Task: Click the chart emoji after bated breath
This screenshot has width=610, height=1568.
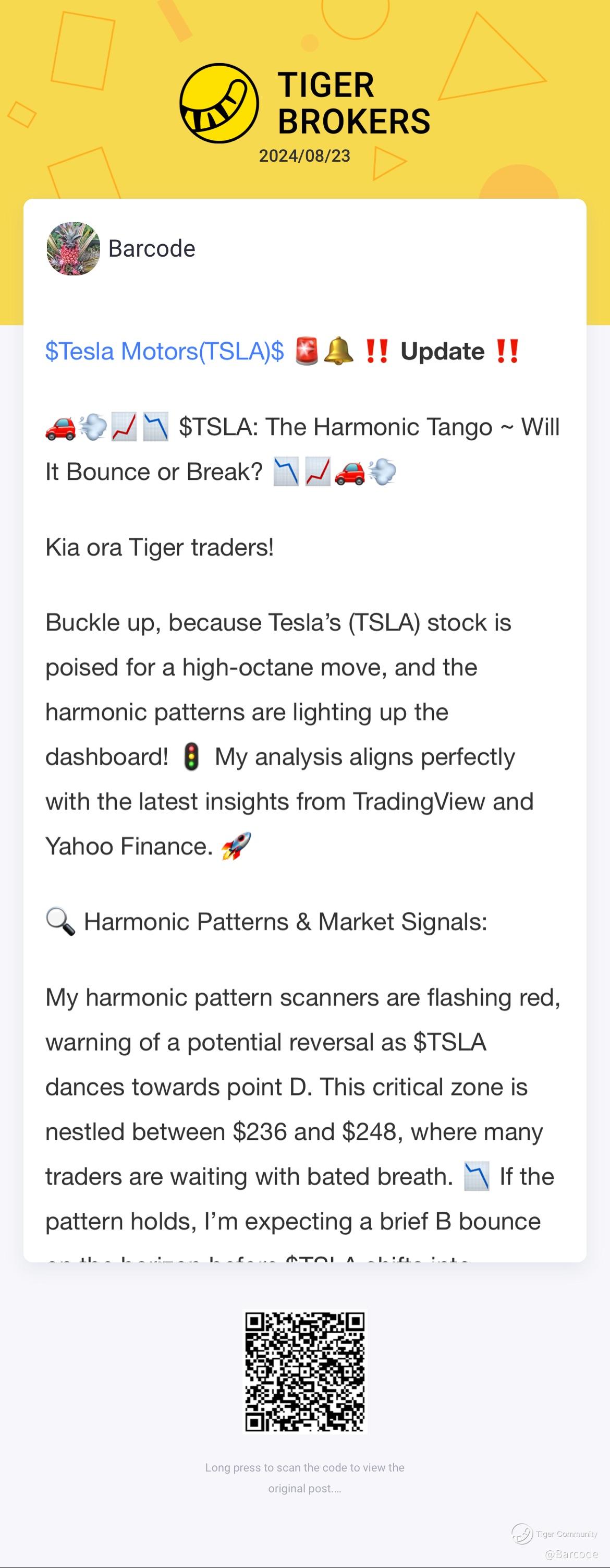Action: click(476, 1177)
